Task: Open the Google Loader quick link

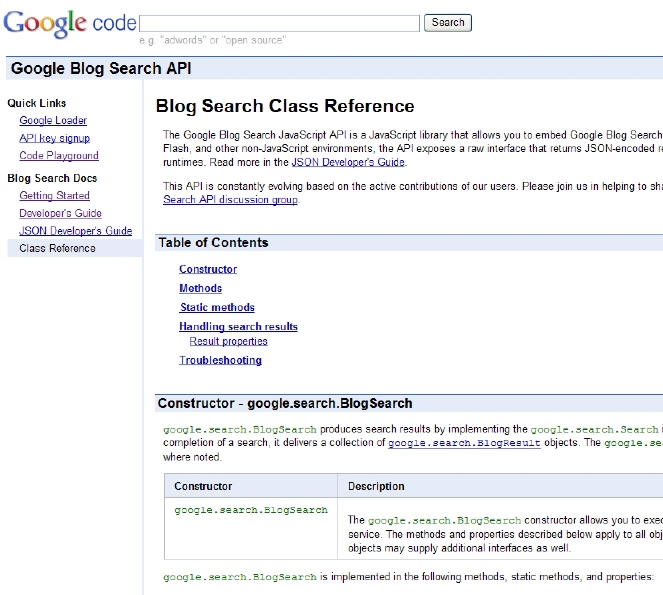Action: coord(53,121)
